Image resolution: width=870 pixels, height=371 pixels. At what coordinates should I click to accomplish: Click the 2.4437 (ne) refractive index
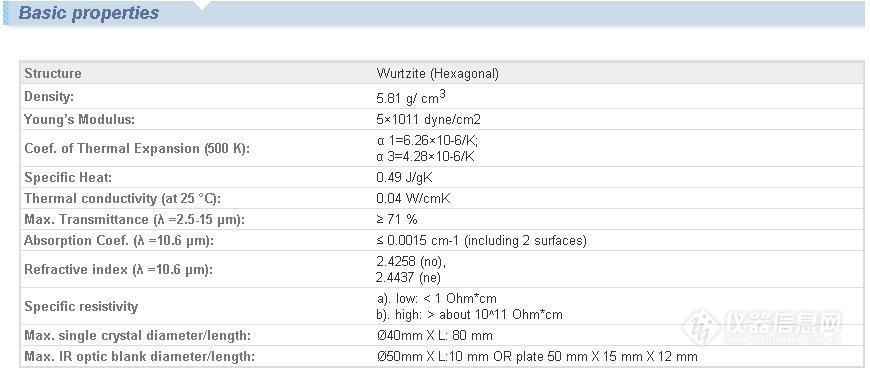point(408,277)
